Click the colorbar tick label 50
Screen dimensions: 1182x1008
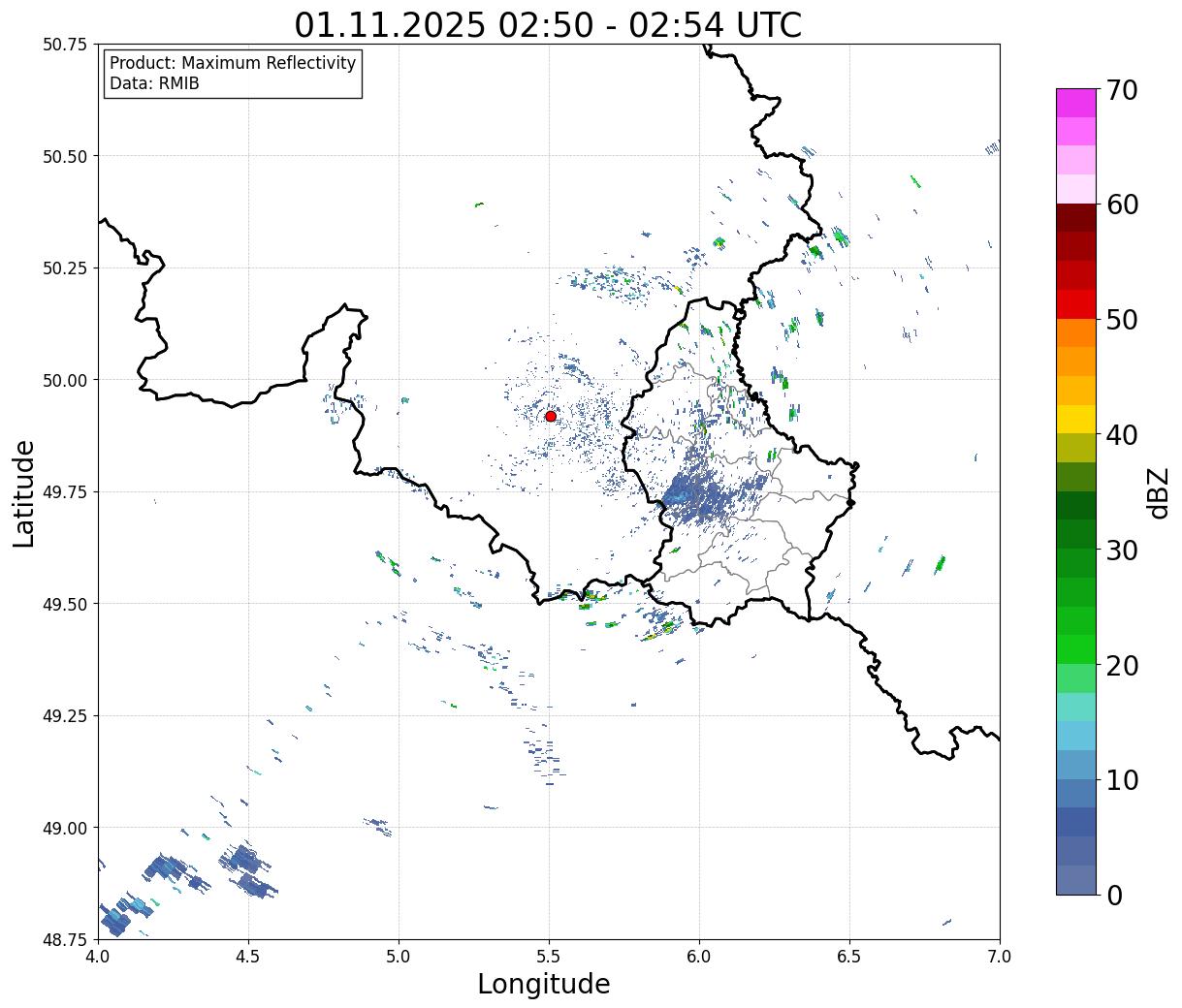coord(1122,320)
